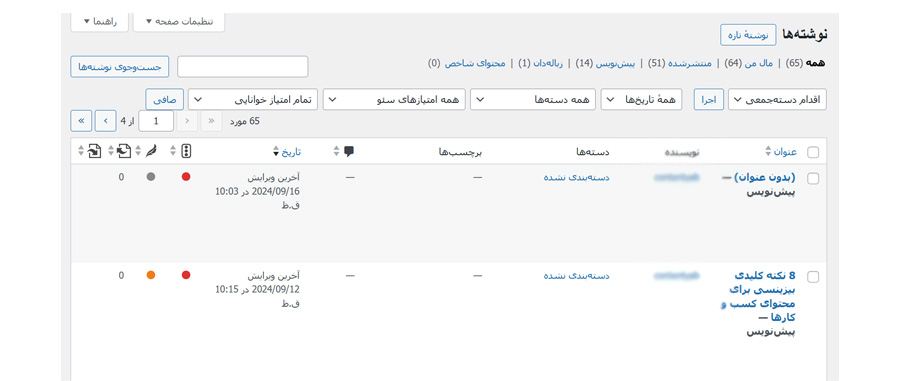Open اقدام دسته‌جمعی bulk actions dropdown
Viewport: 900px width, 381px height.
777,100
